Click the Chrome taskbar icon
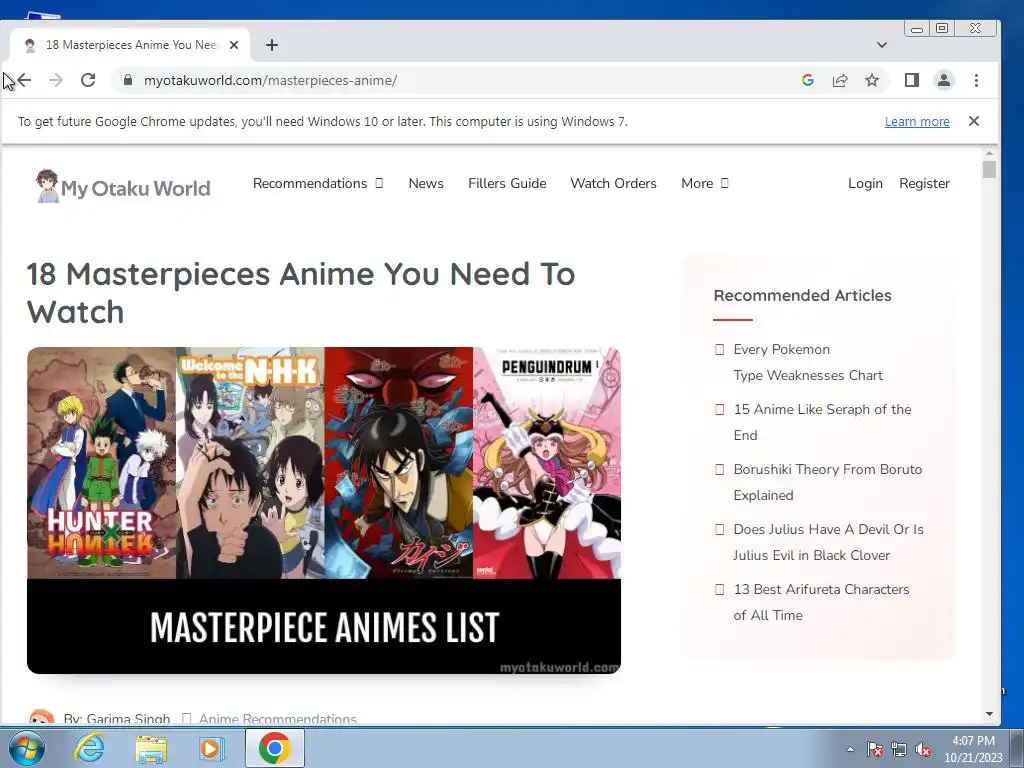This screenshot has height=768, width=1024. [274, 748]
